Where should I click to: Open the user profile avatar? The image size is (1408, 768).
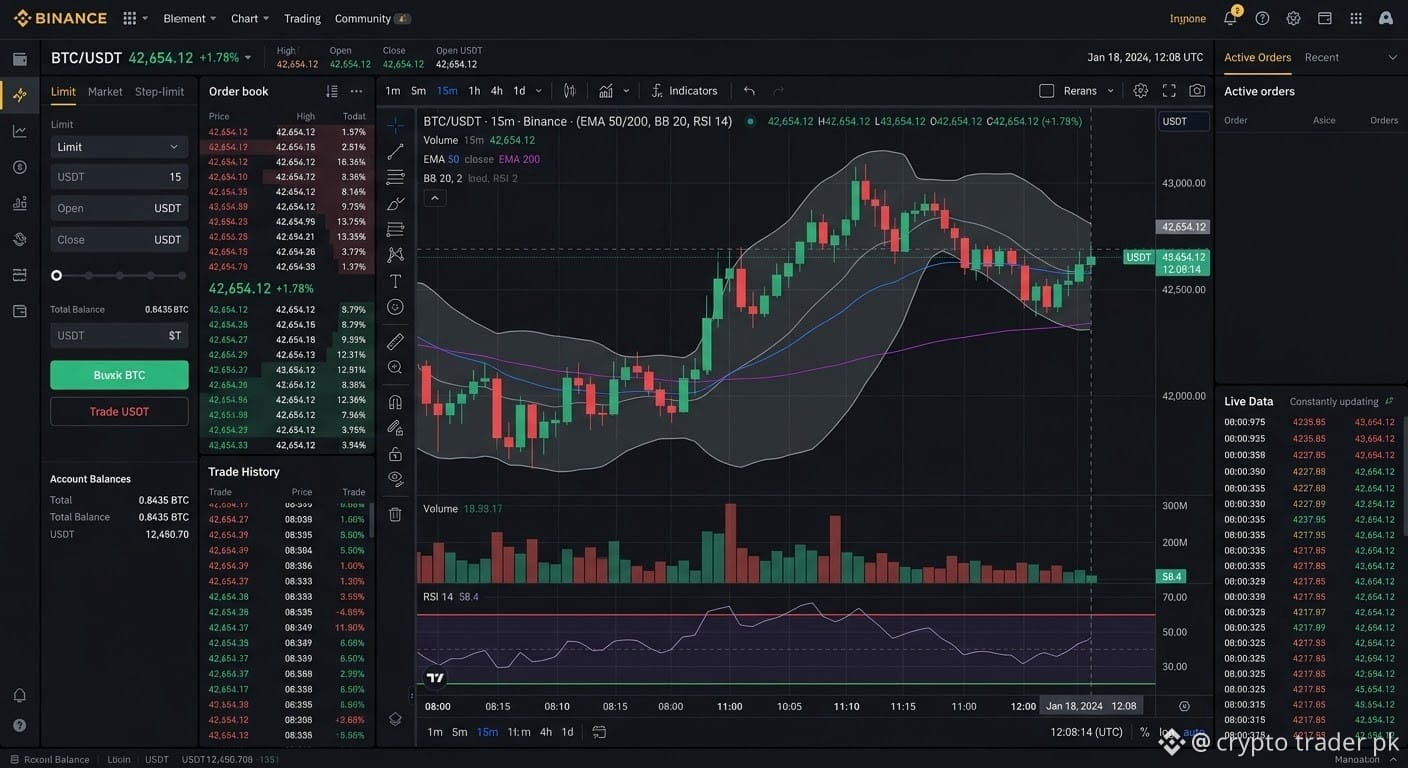click(1386, 18)
